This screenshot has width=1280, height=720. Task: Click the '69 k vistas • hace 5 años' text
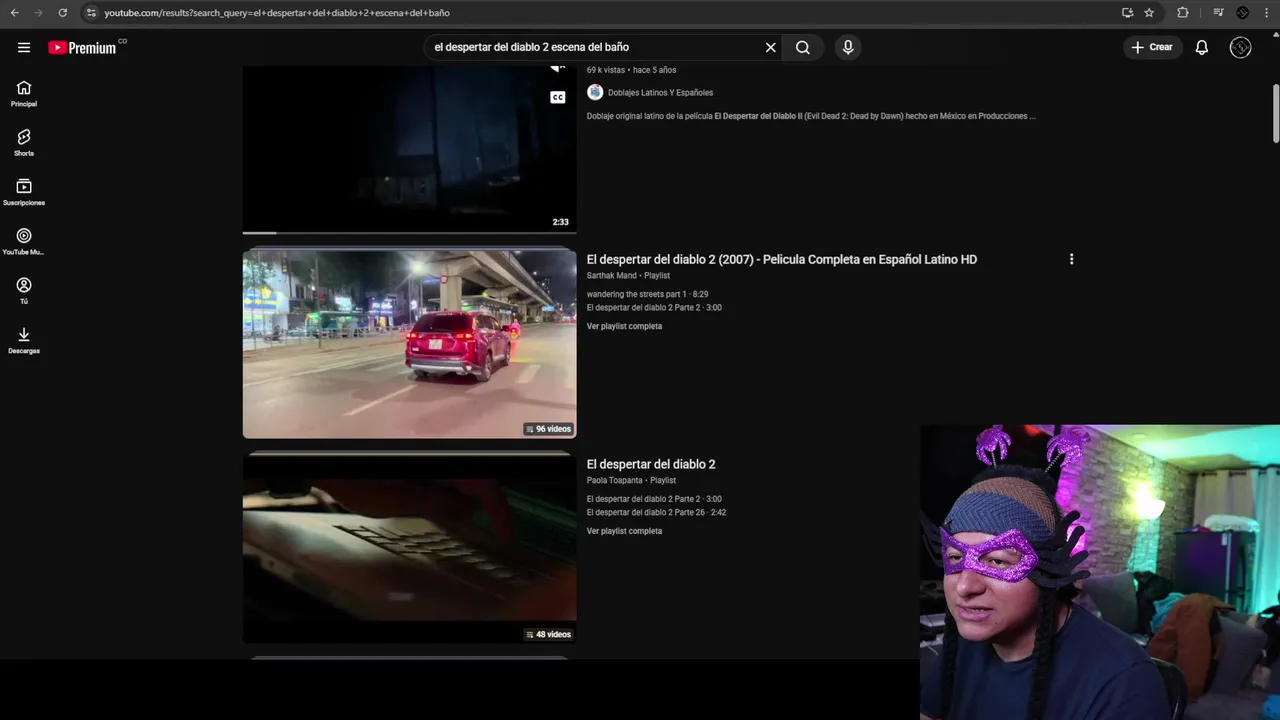coord(631,70)
